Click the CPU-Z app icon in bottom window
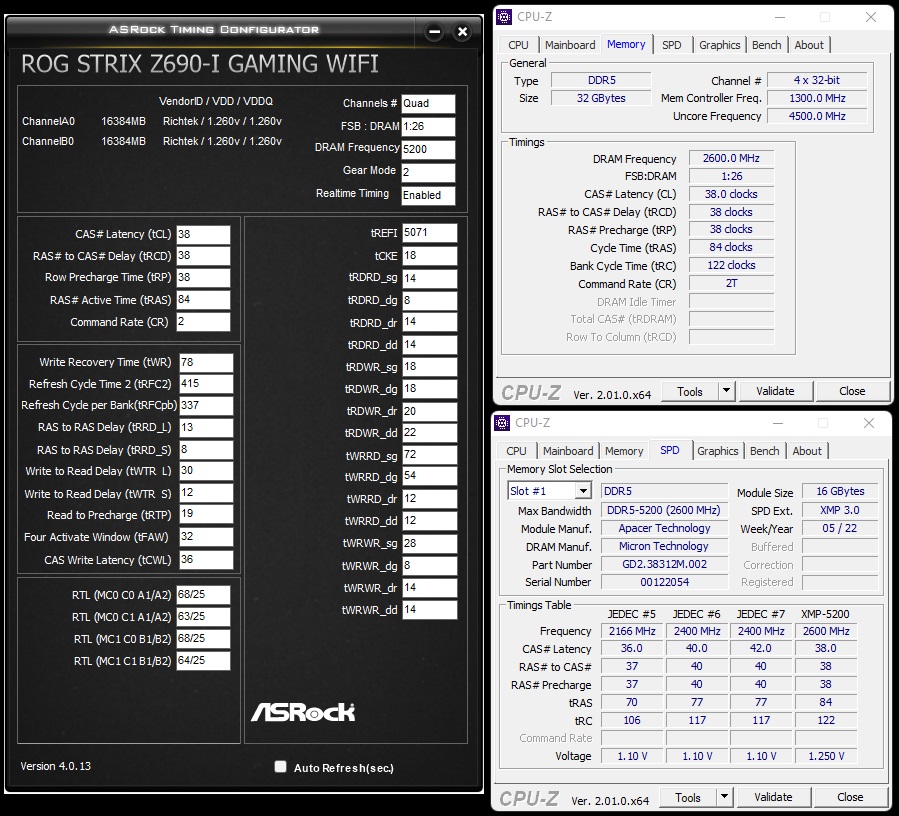 coord(502,423)
